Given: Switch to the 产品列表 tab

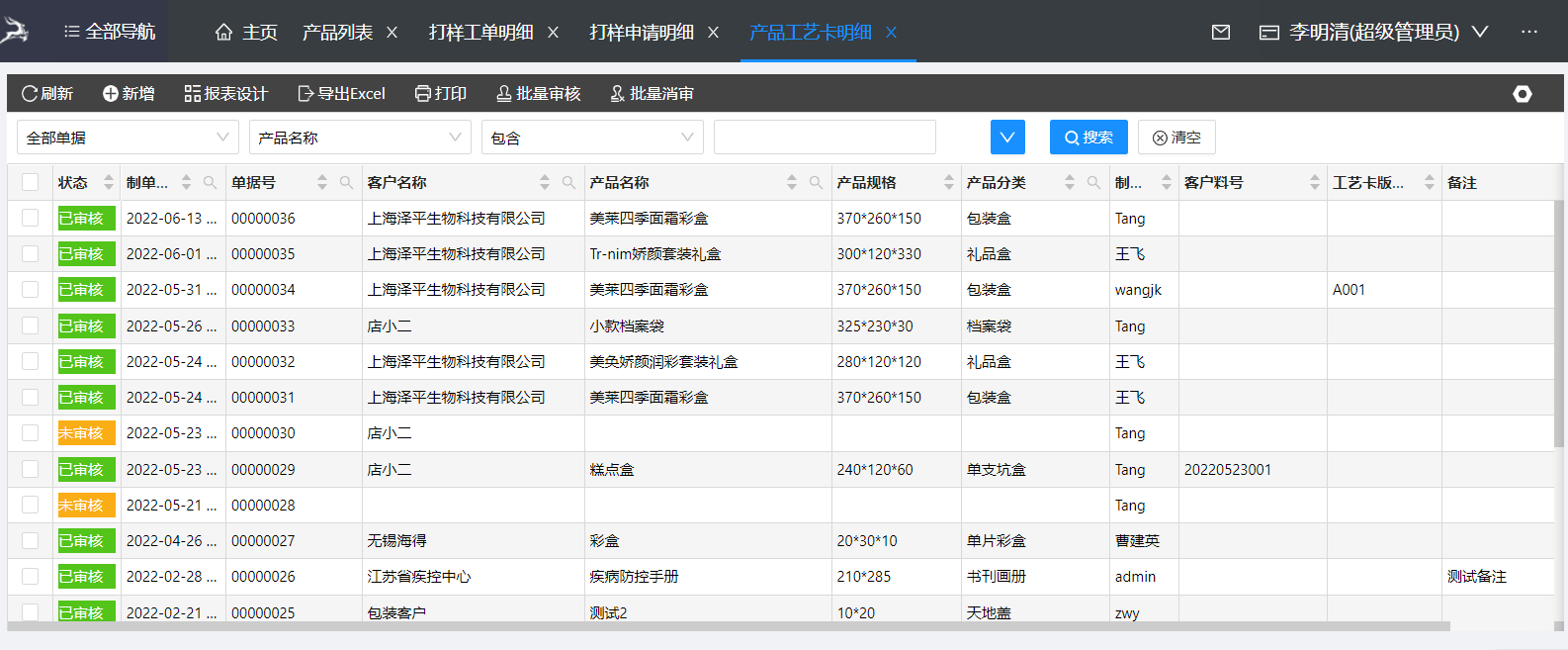Looking at the screenshot, I should pos(337,33).
